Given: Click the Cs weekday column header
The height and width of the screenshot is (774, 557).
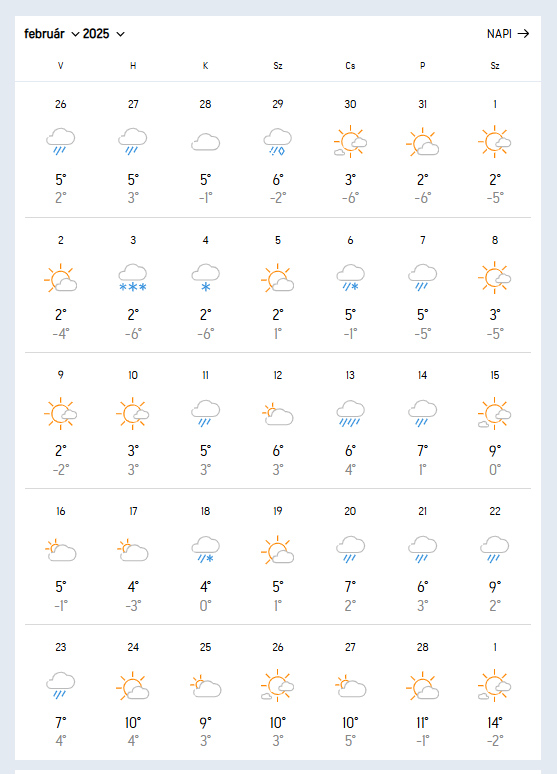Looking at the screenshot, I should tap(350, 66).
